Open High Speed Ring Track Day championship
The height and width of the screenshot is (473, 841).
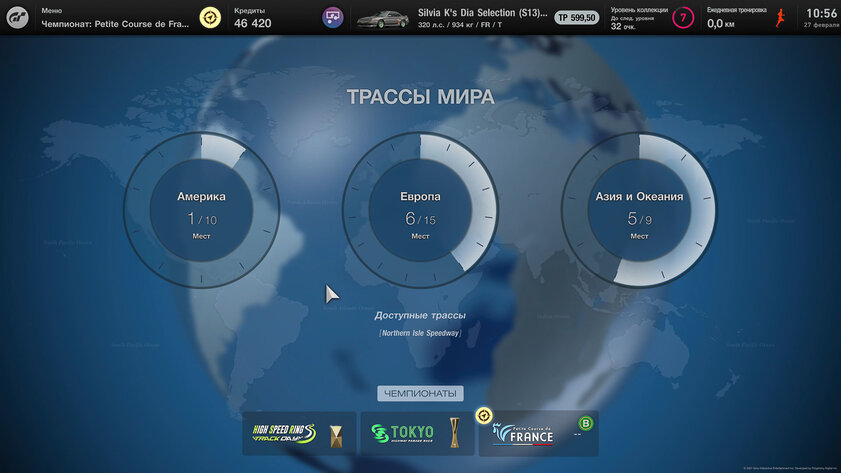pos(299,434)
